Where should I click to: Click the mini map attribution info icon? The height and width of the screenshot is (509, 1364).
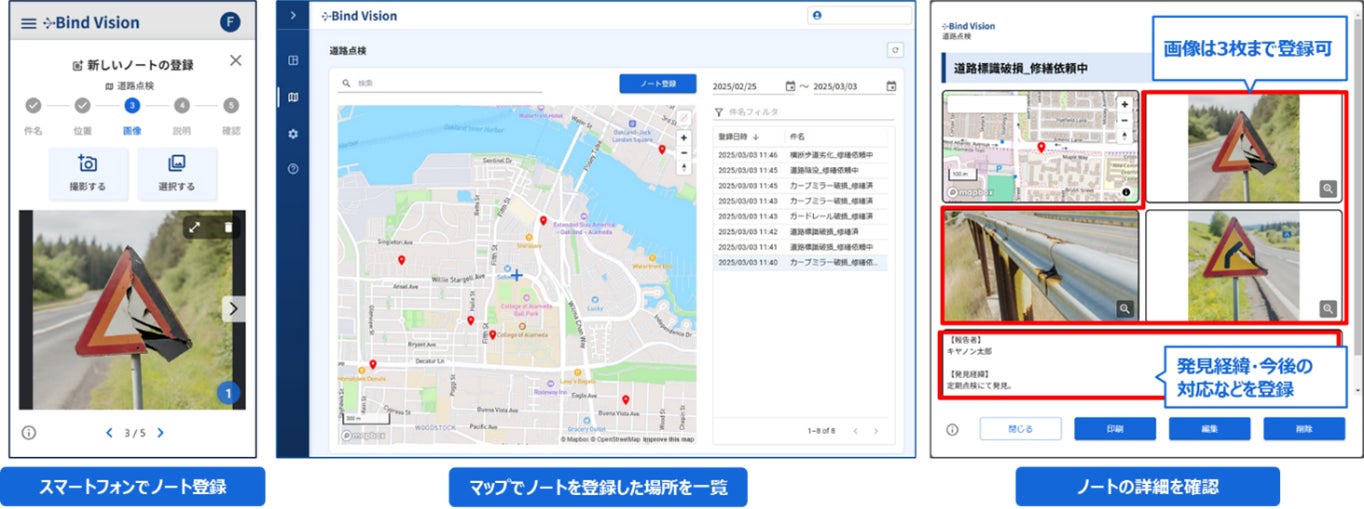click(1125, 191)
